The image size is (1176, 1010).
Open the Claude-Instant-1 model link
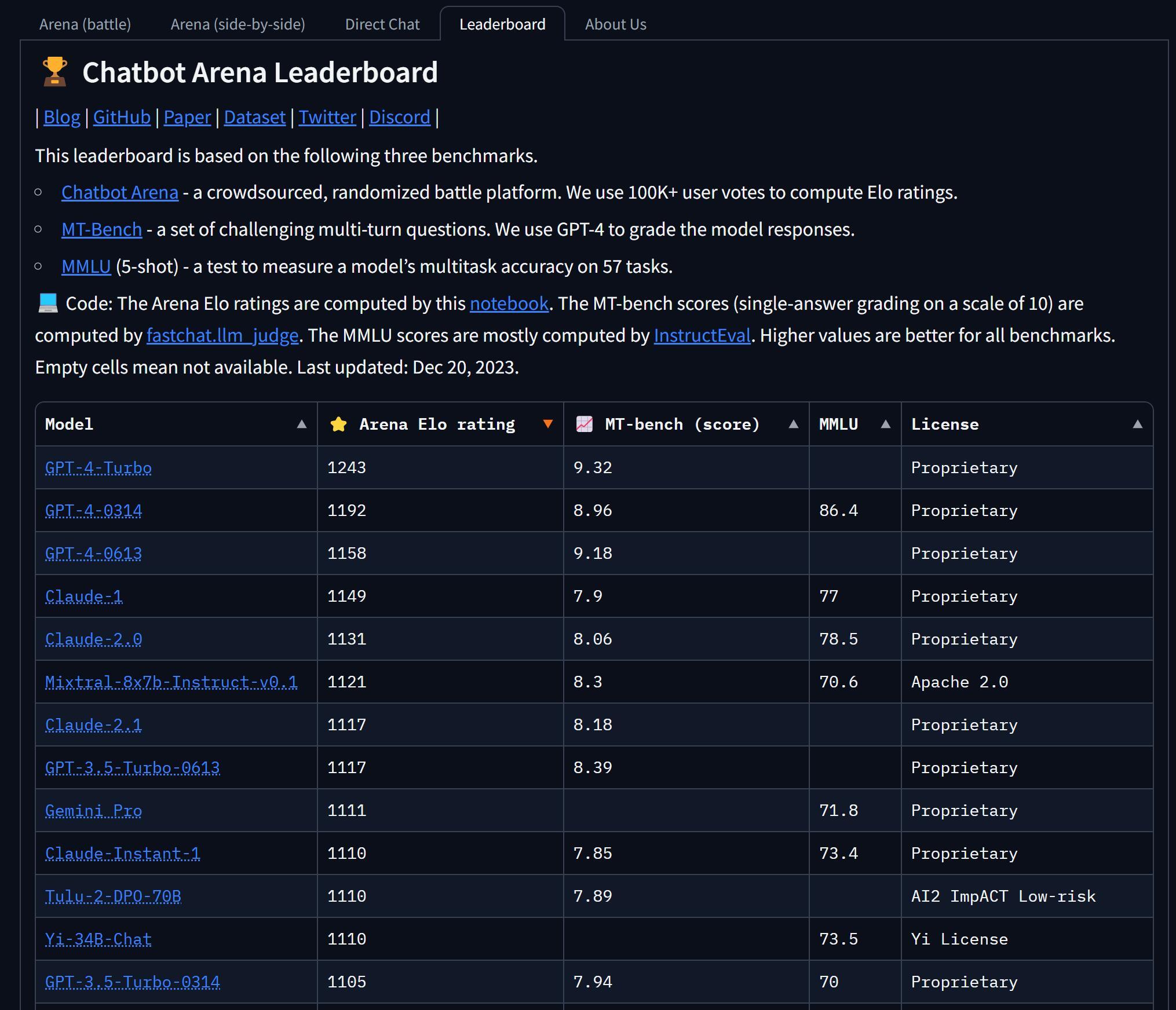pyautogui.click(x=123, y=854)
